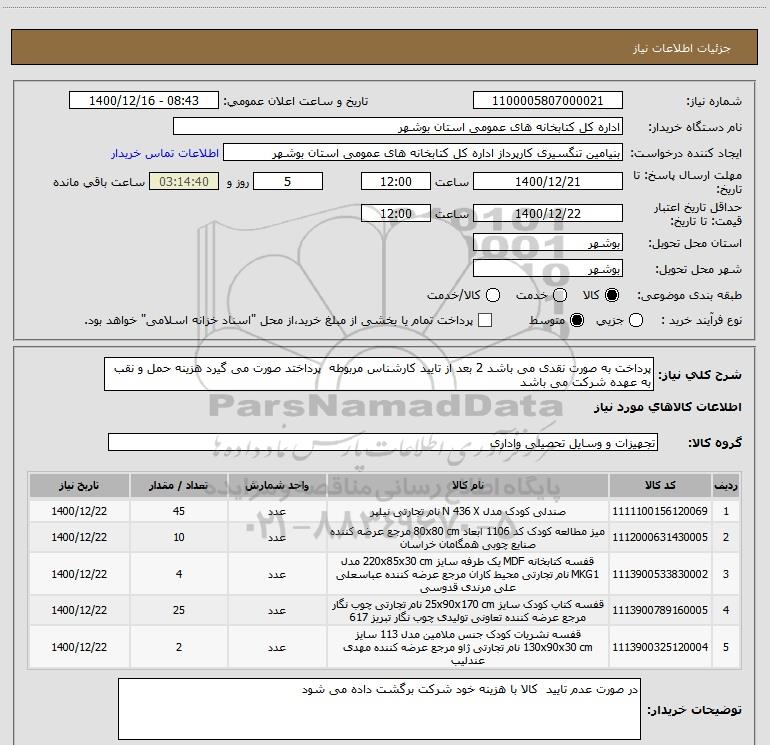Select product code 1113900533830002
The image size is (770, 745).
click(x=660, y=574)
